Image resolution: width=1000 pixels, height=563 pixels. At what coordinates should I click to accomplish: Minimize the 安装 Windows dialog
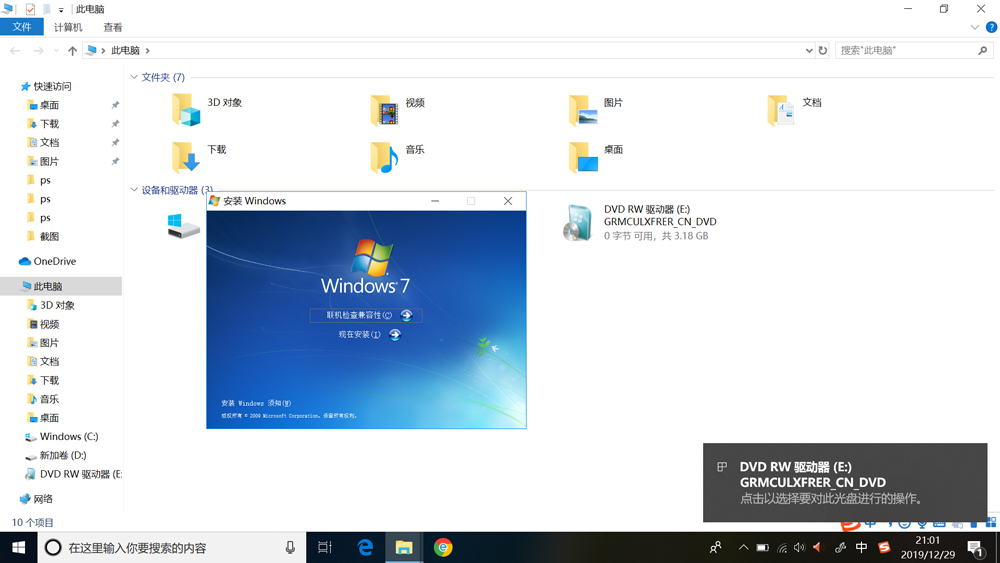435,201
